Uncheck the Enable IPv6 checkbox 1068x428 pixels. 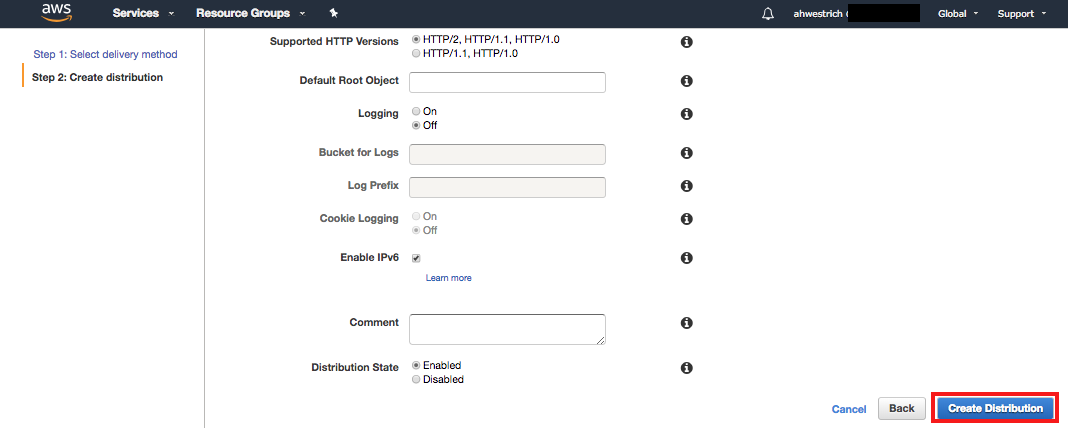[416, 258]
